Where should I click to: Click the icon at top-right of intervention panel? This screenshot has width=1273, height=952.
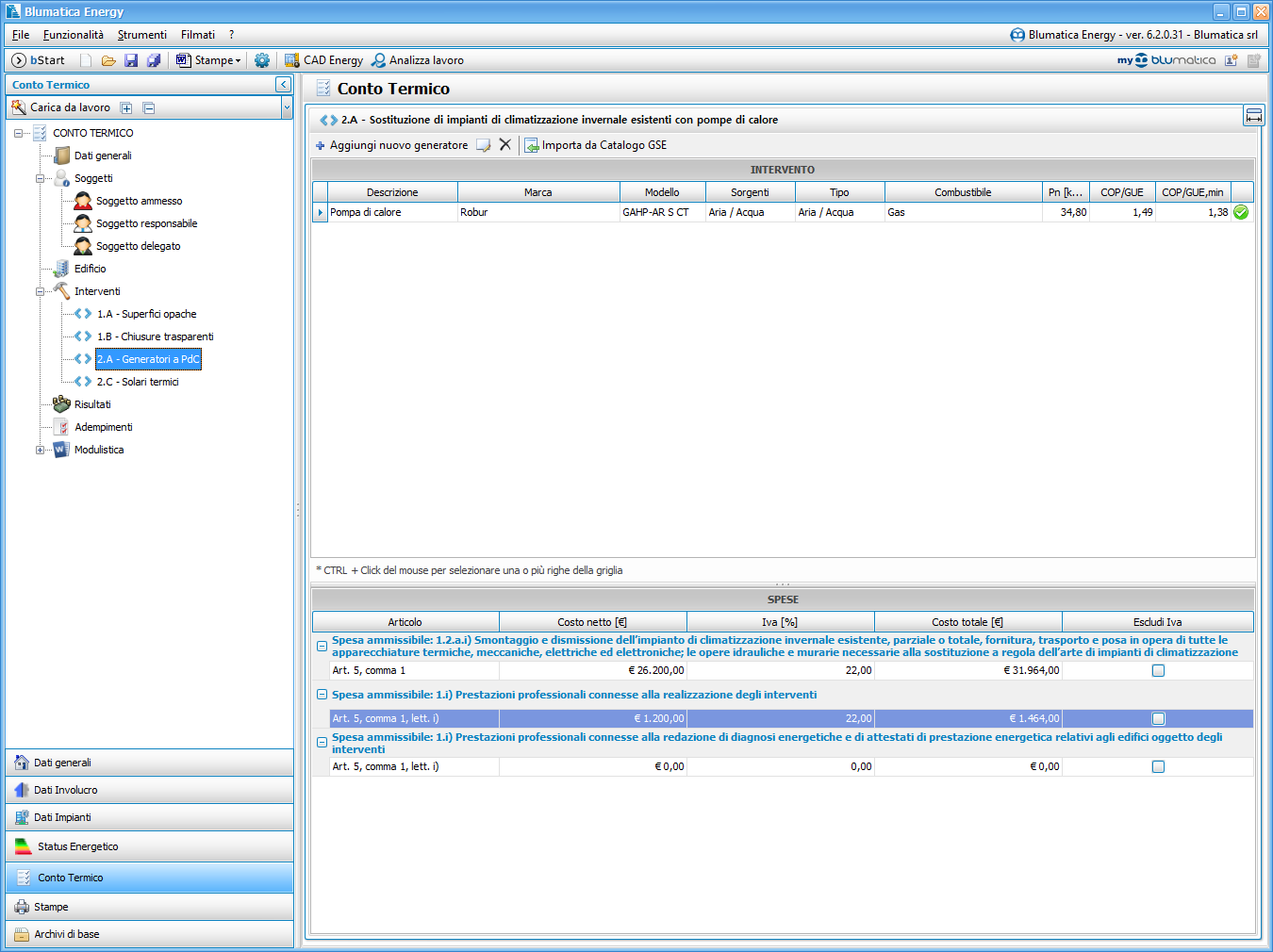click(x=1254, y=116)
